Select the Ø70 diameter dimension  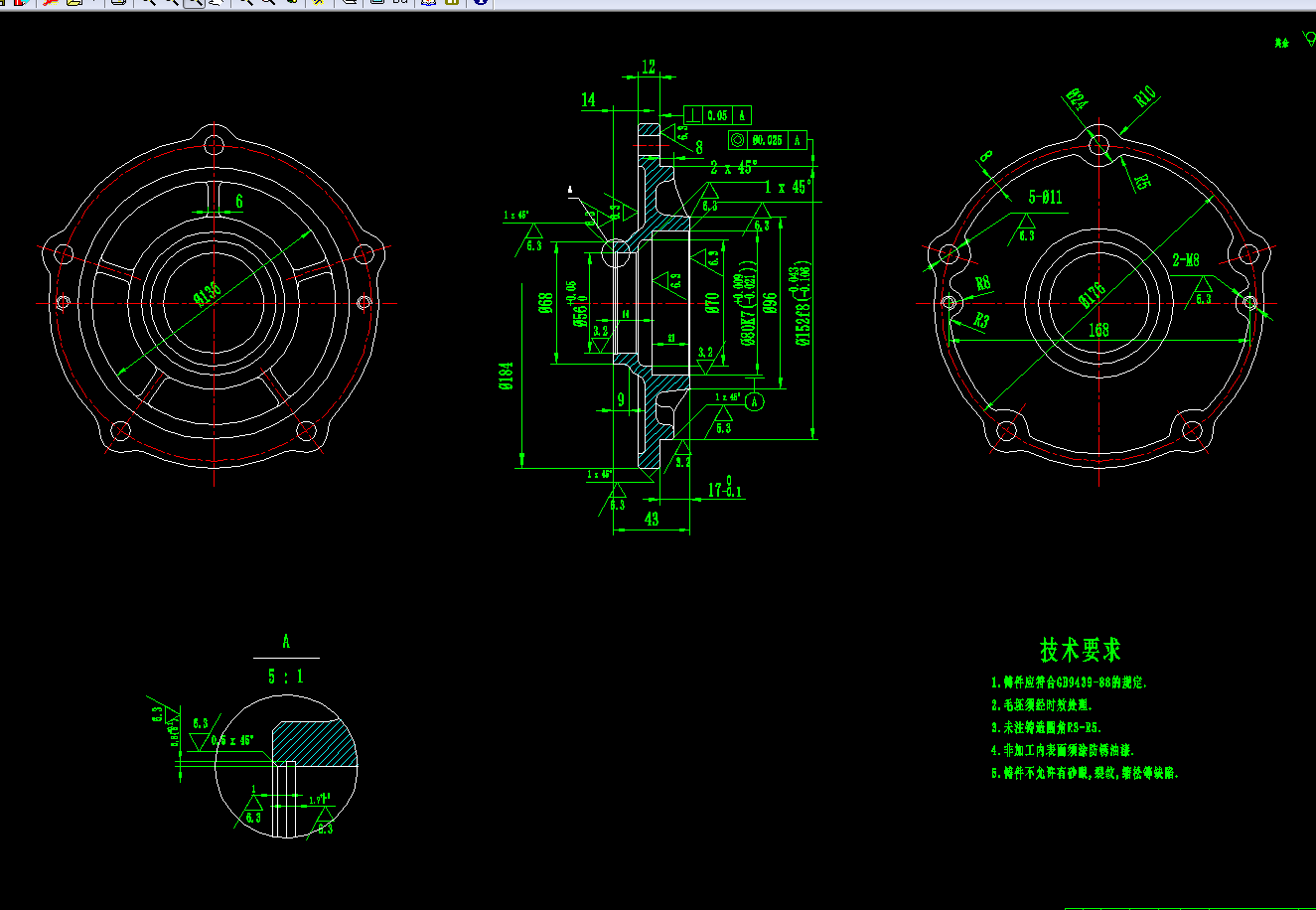712,303
